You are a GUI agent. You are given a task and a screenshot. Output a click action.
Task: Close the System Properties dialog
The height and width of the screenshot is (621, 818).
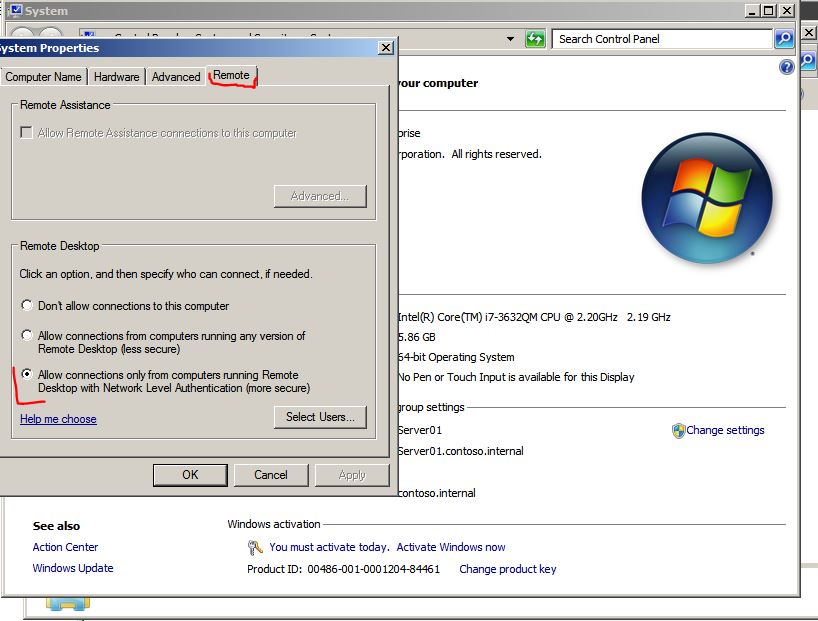pyautogui.click(x=386, y=47)
